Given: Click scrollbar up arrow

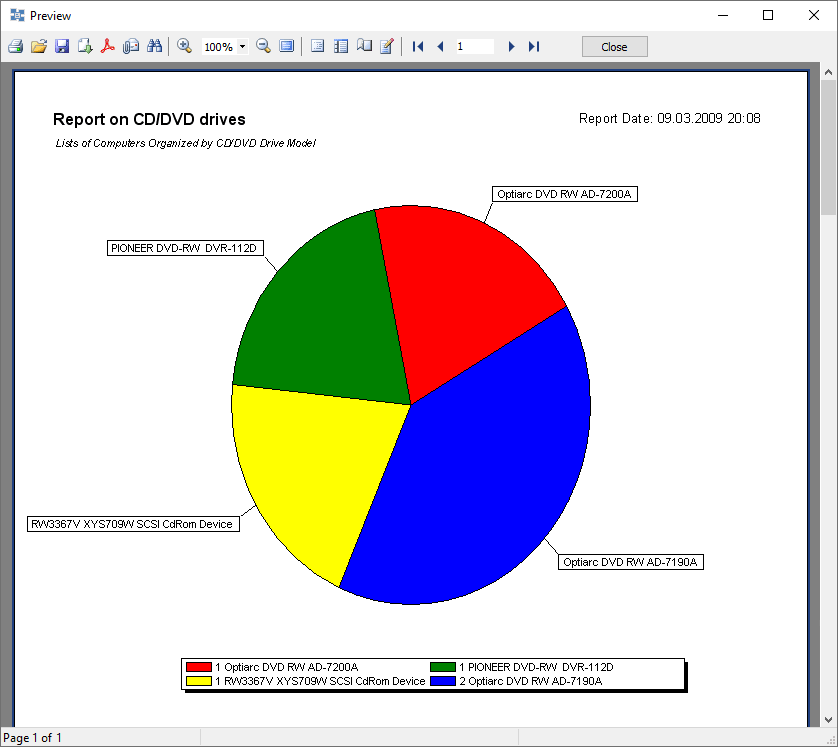Looking at the screenshot, I should pyautogui.click(x=828, y=72).
